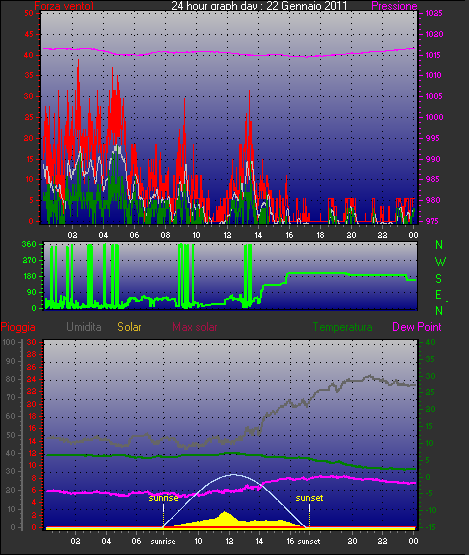Click the 50 wind speed scale value
The height and width of the screenshot is (555, 469).
(29, 13)
